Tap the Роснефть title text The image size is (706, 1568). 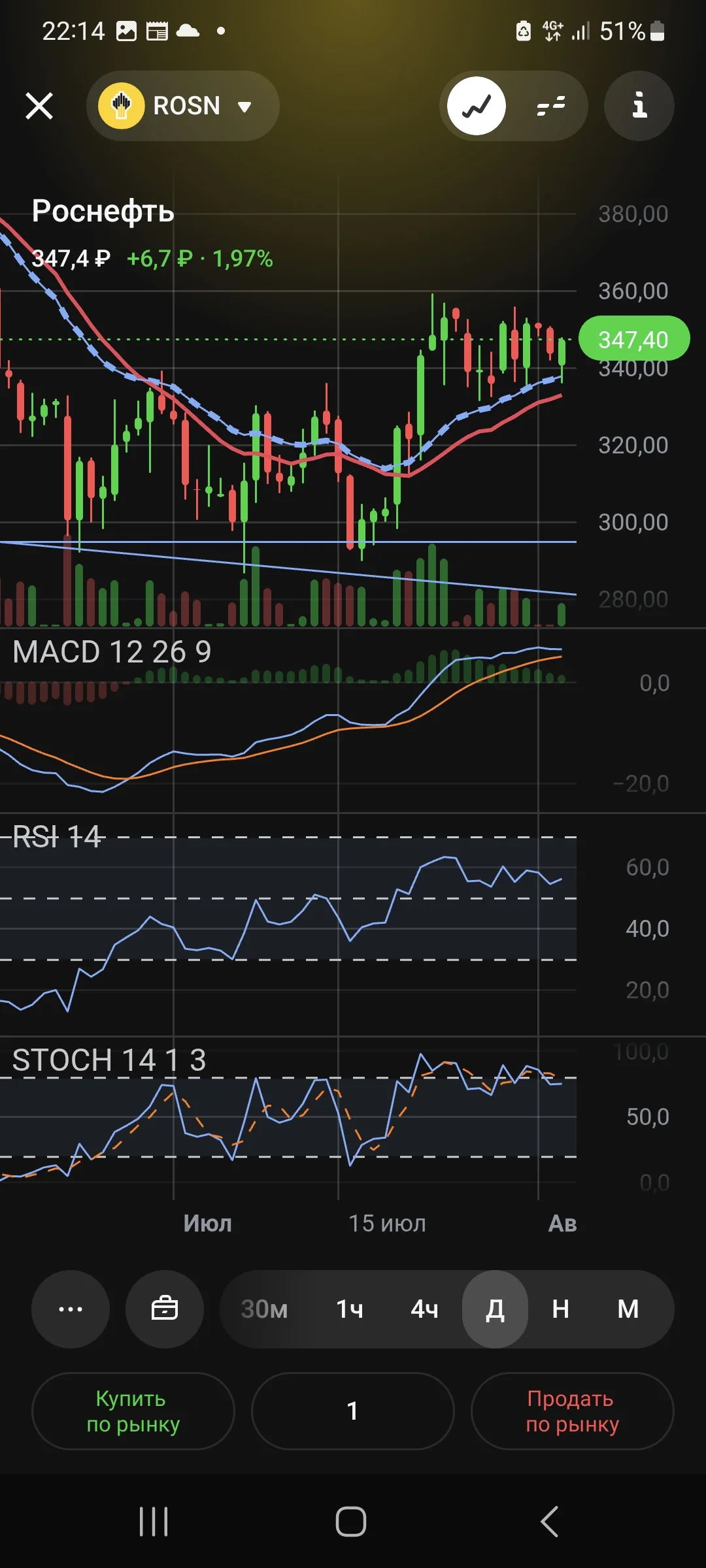pyautogui.click(x=103, y=211)
